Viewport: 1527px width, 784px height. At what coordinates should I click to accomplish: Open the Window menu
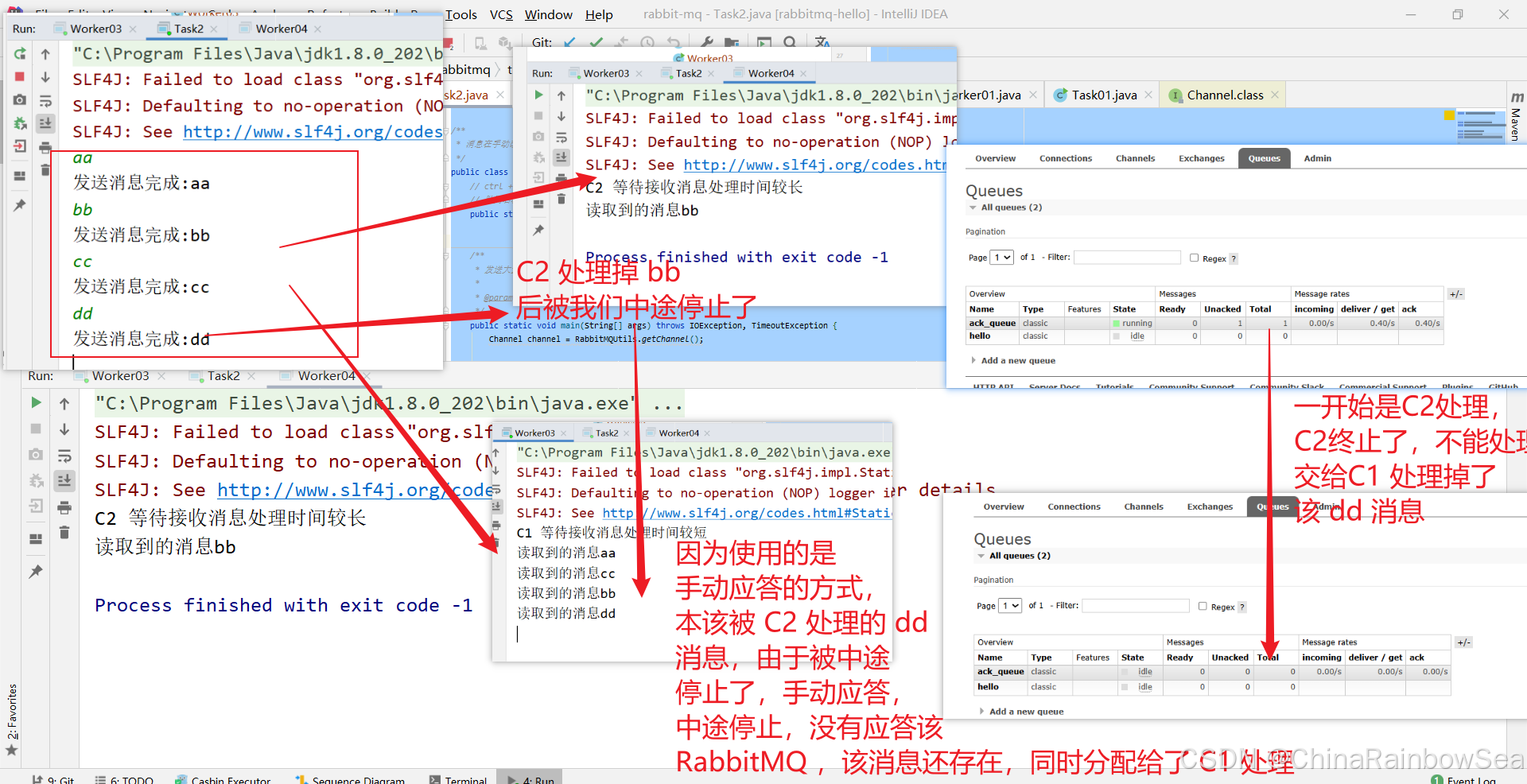point(548,14)
